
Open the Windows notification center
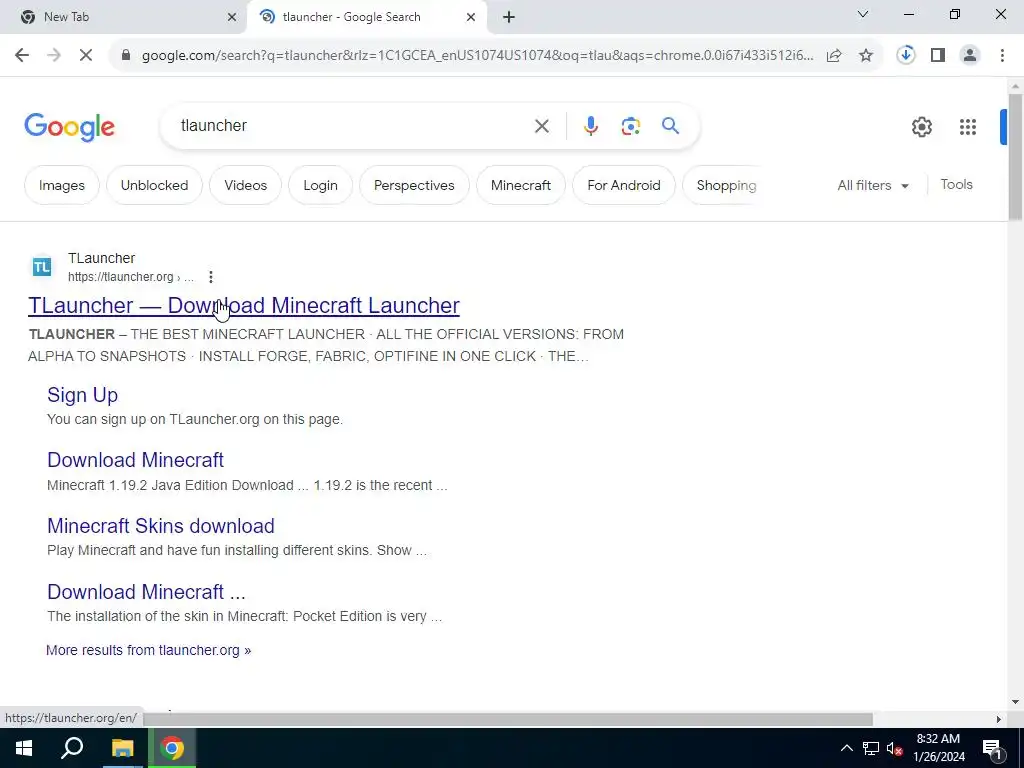tap(992, 748)
